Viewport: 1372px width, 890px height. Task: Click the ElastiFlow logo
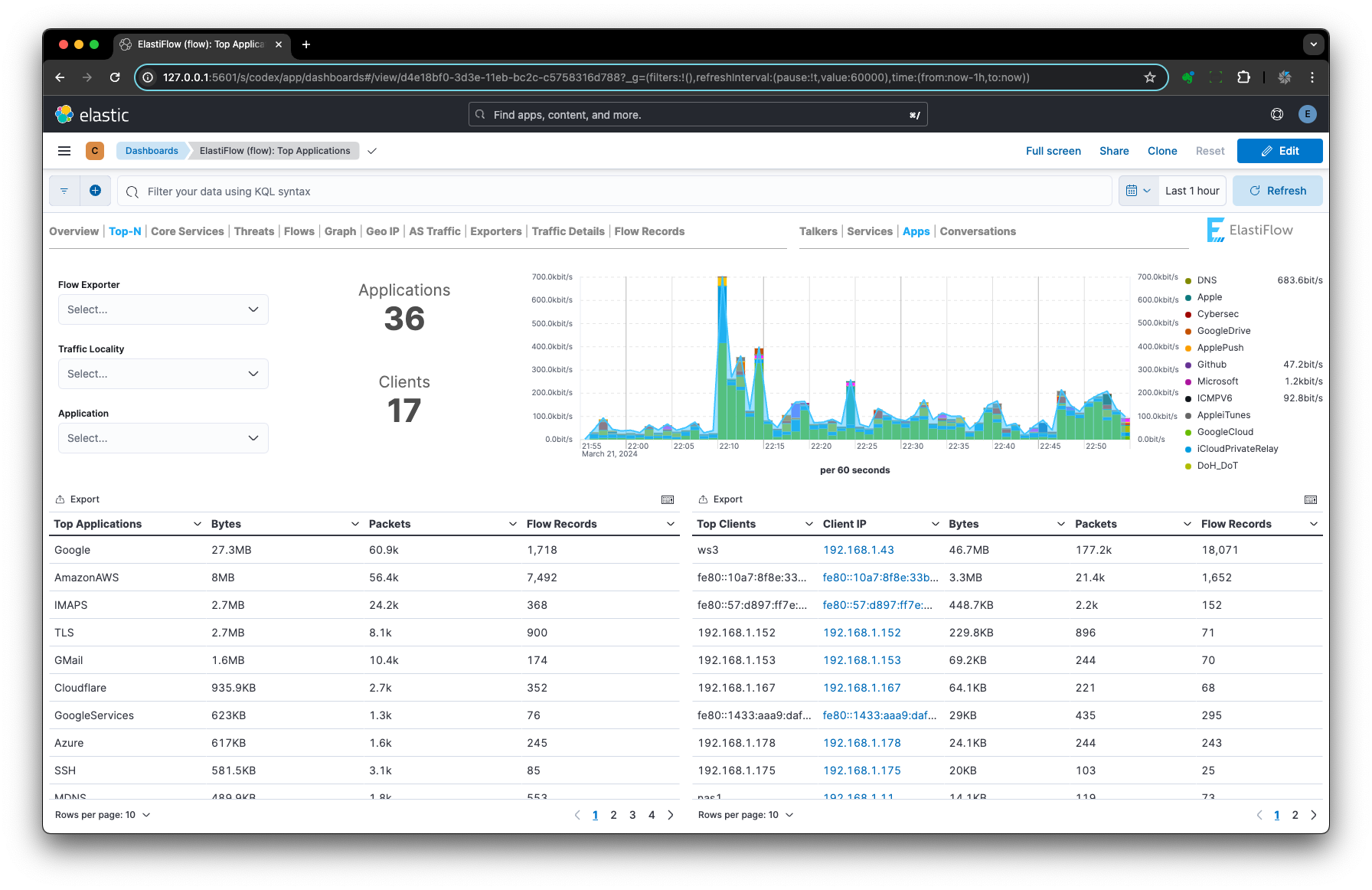[x=1250, y=230]
